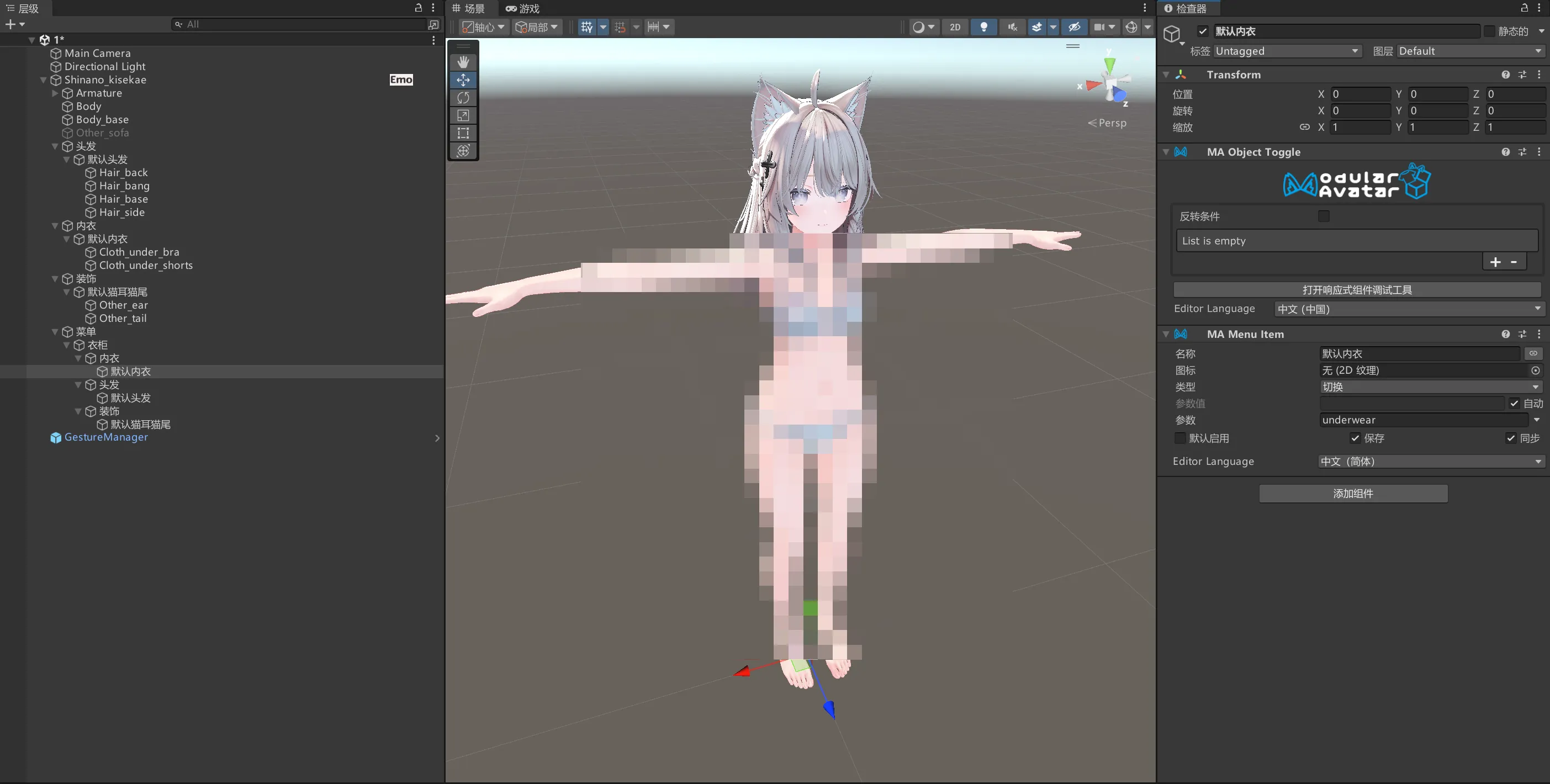Open the Hierarchy panel options menu
Screen dimensions: 1550x784
pos(433,8)
